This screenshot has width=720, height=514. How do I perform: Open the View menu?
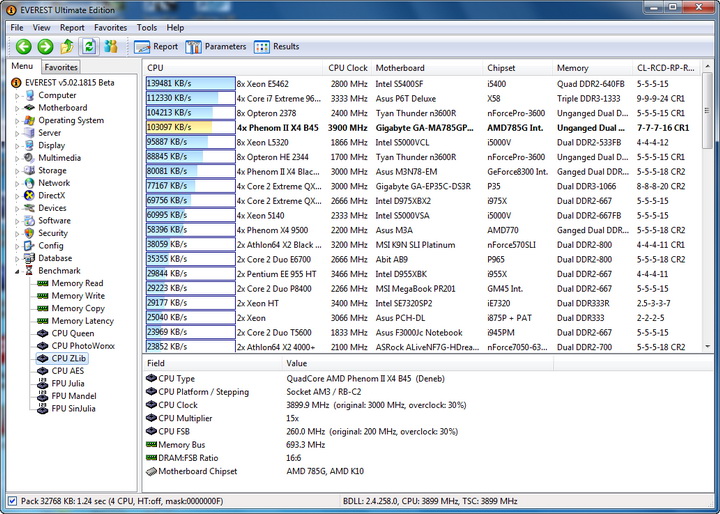point(41,28)
